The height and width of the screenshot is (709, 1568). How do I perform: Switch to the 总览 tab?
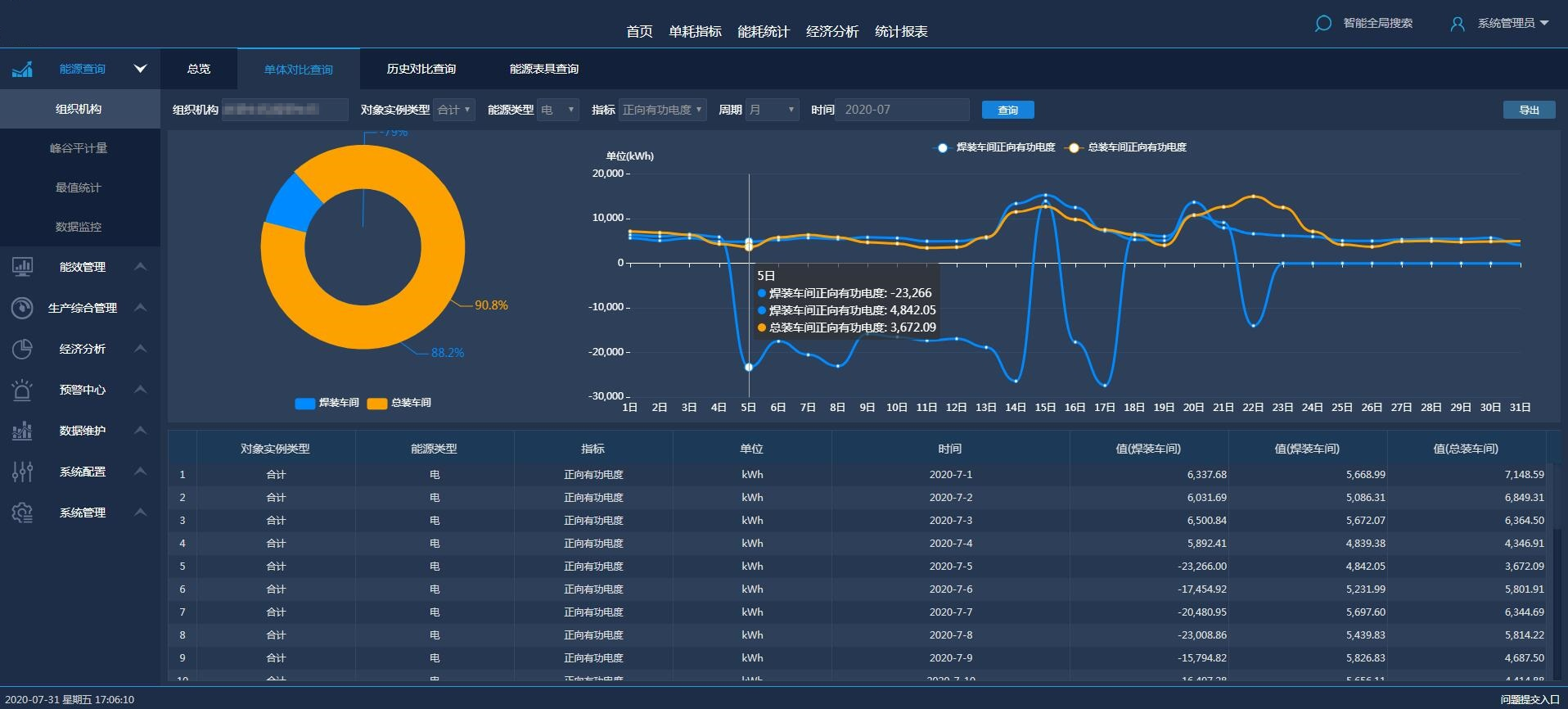click(x=199, y=69)
